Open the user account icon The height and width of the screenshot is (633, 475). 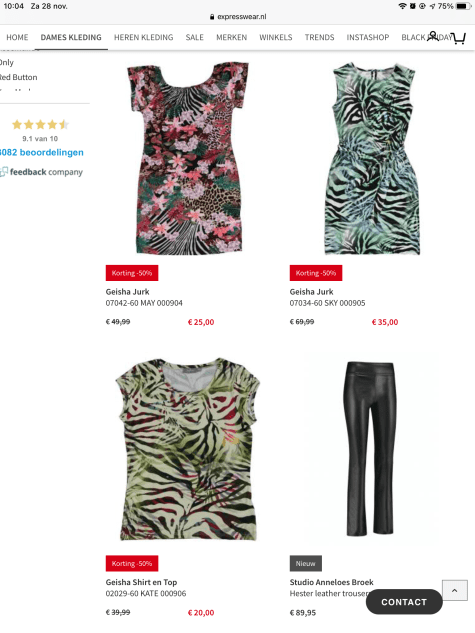coord(433,36)
